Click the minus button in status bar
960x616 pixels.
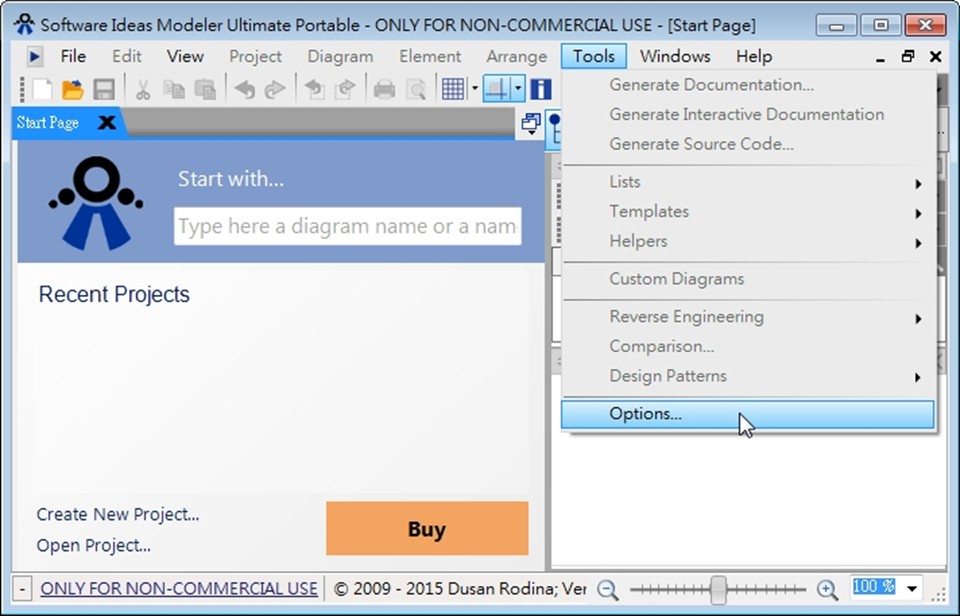[22, 590]
